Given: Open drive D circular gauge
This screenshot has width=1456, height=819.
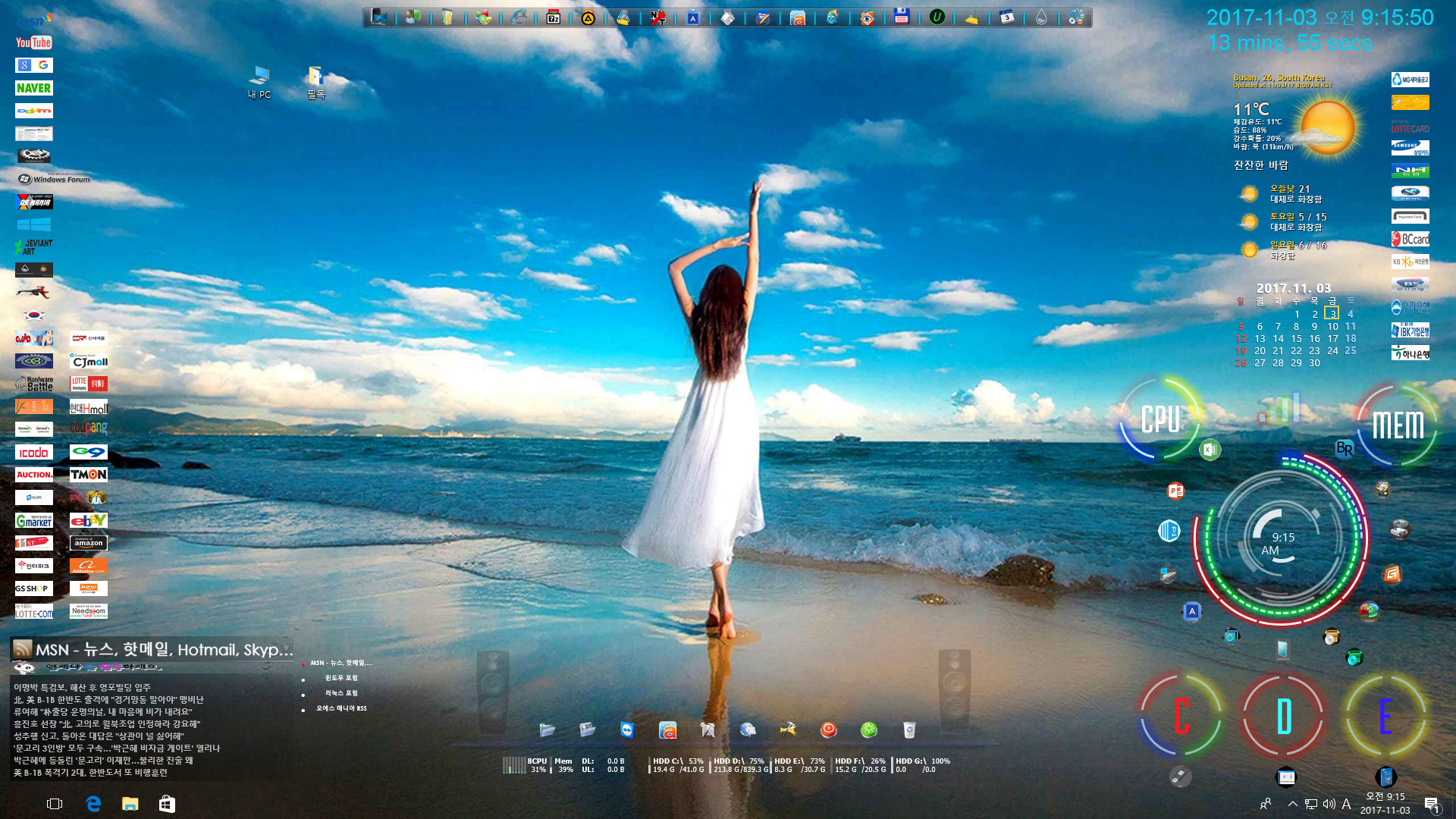Looking at the screenshot, I should point(1283,716).
